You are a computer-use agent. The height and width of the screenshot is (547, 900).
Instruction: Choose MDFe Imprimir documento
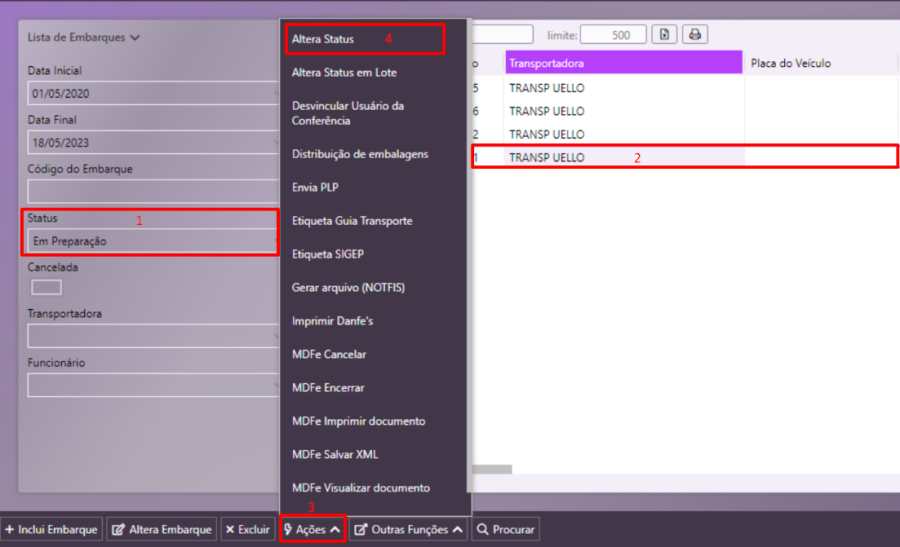(358, 421)
